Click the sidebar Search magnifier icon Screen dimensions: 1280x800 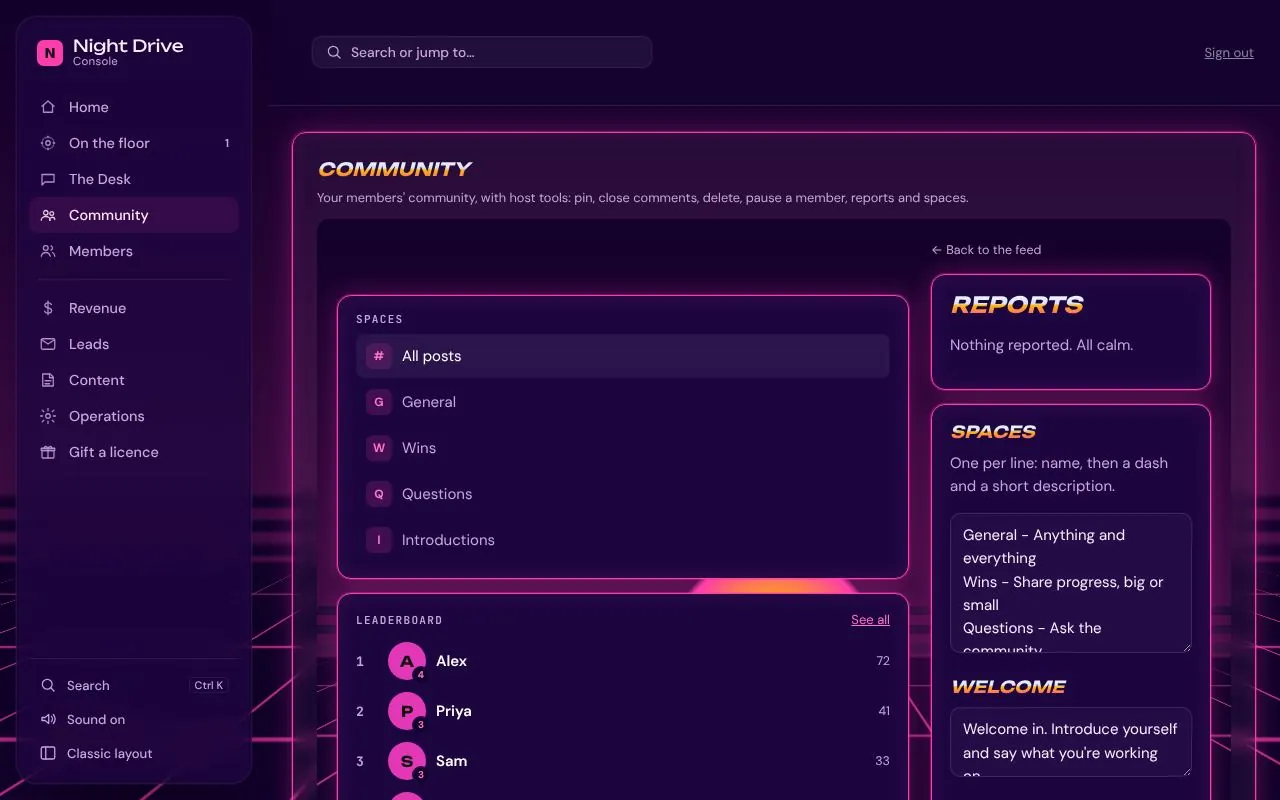coord(48,686)
